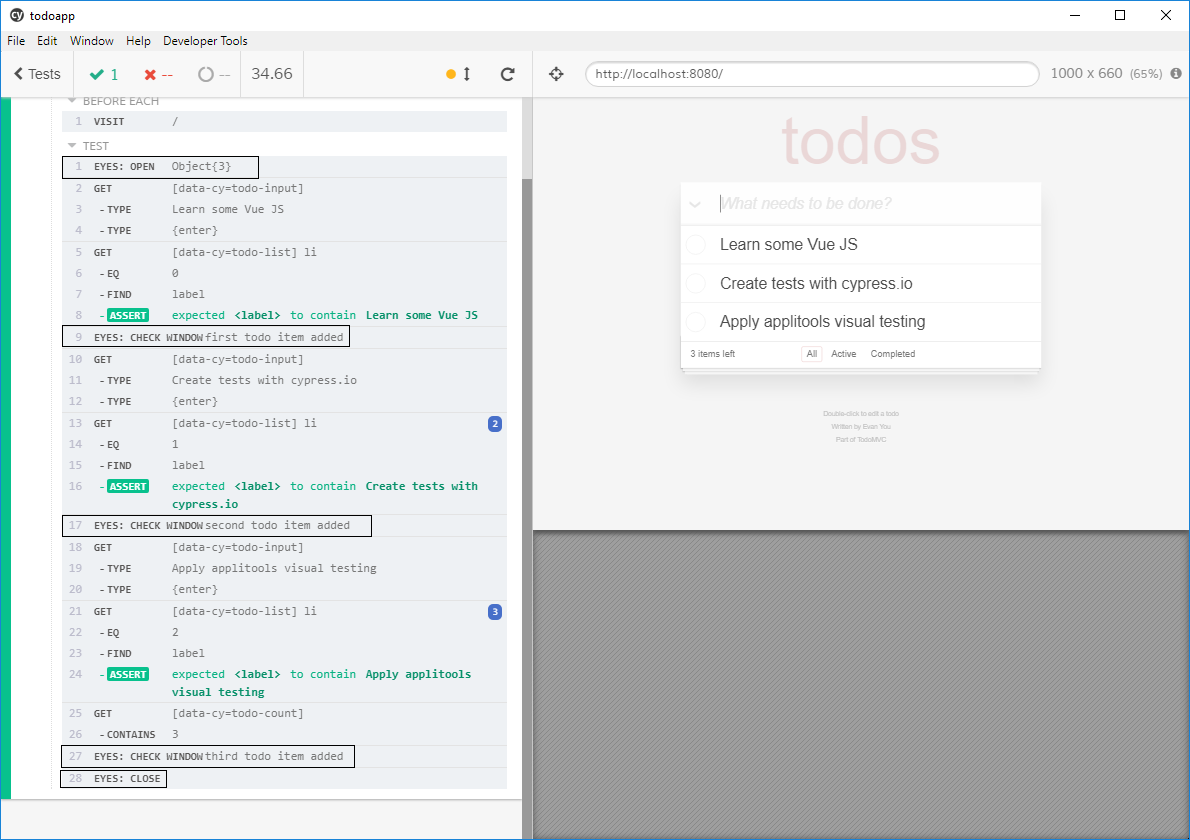This screenshot has width=1190, height=840.
Task: Go back to the Tests list
Action: (37, 74)
